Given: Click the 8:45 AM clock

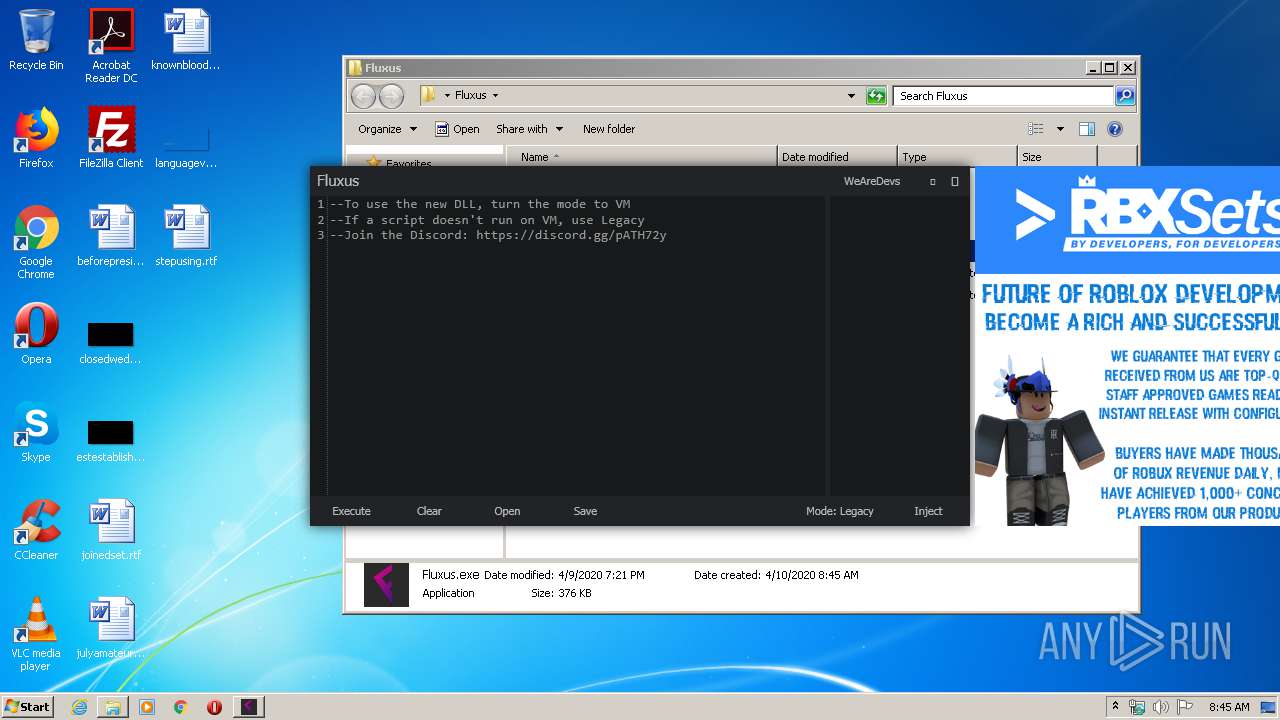Looking at the screenshot, I should pyautogui.click(x=1229, y=707).
